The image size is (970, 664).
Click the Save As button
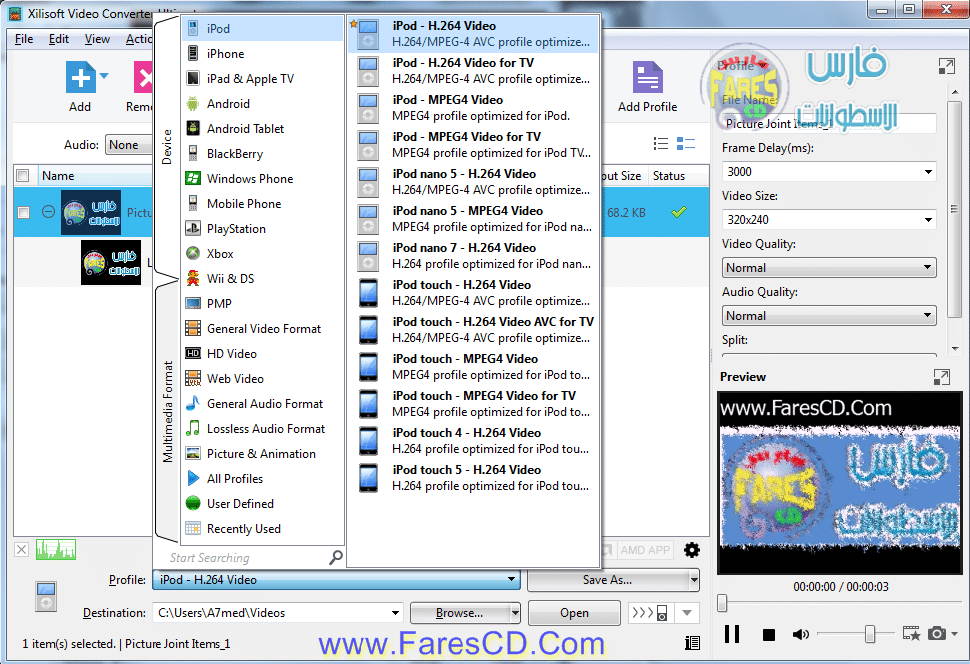click(607, 580)
